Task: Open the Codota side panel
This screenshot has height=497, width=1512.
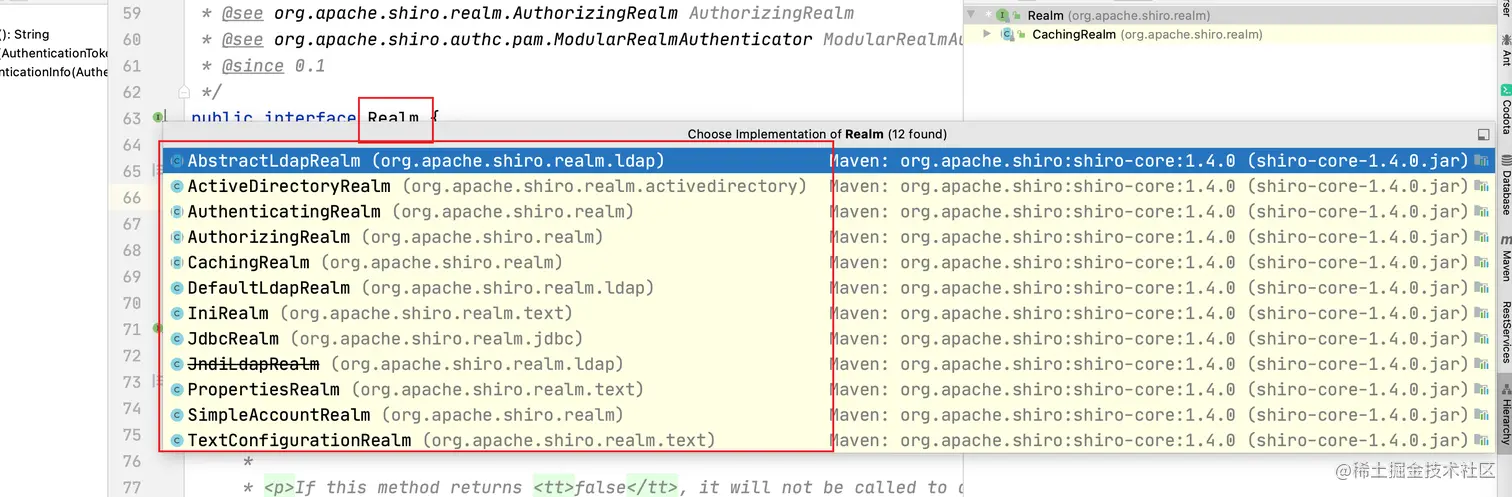Action: tap(1505, 108)
